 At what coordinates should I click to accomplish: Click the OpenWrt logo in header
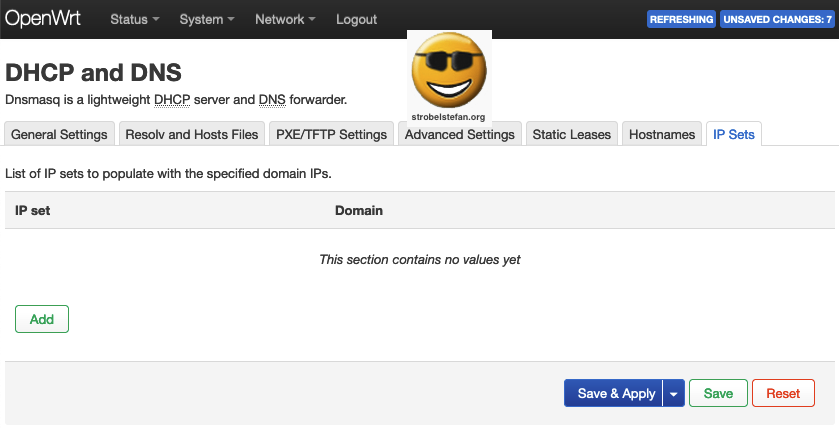[x=45, y=18]
